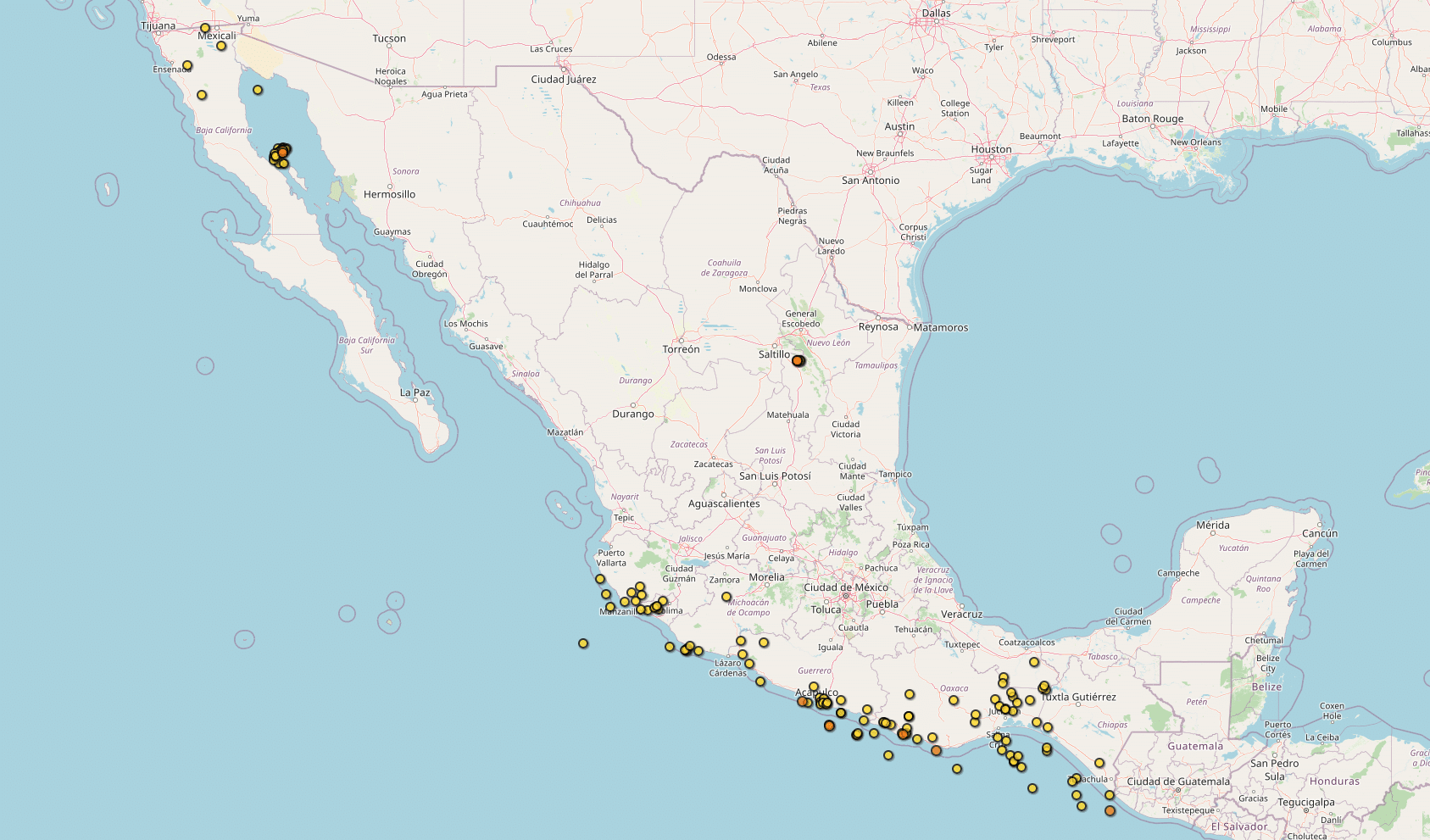
Task: Click the Chetumal label
Action: 1264,641
